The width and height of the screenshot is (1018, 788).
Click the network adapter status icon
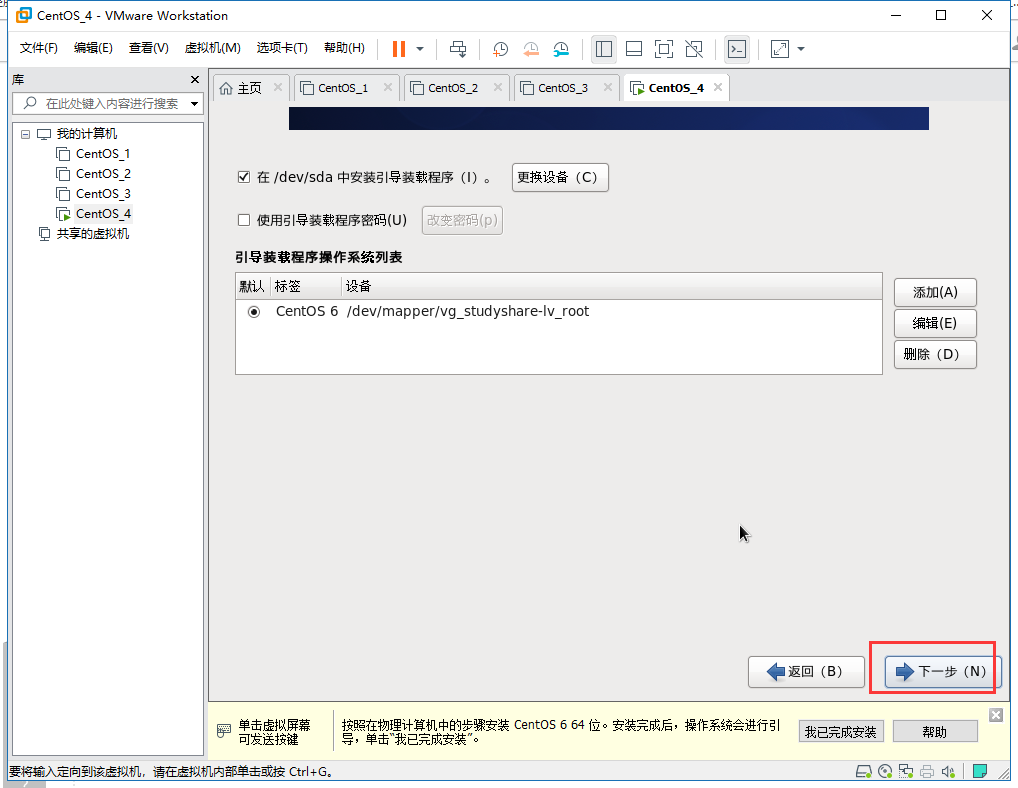906,771
